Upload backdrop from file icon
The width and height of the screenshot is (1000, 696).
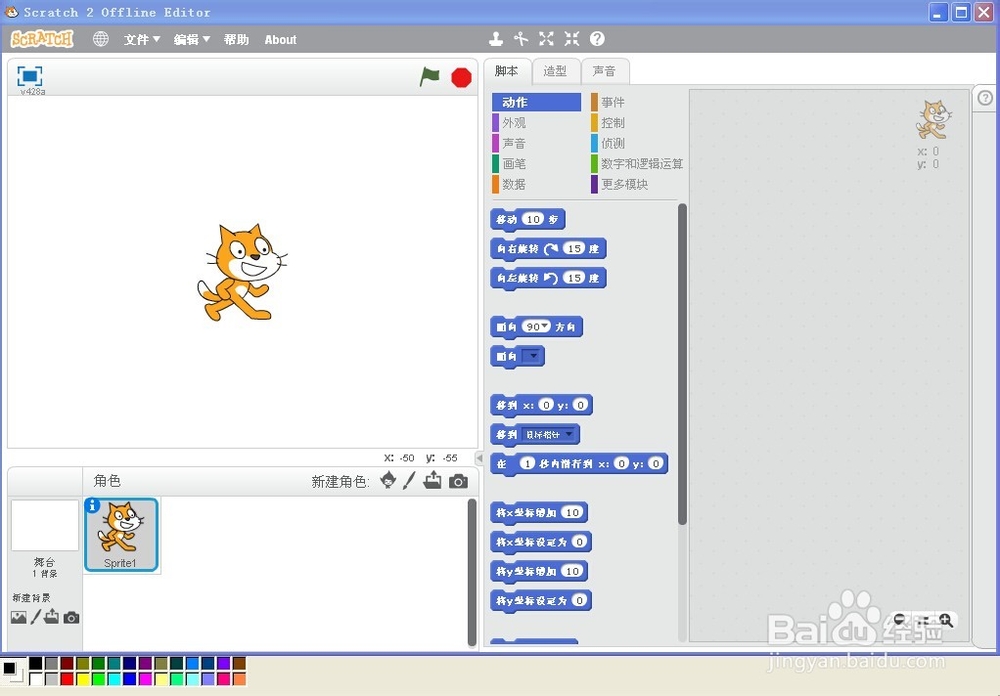52,616
